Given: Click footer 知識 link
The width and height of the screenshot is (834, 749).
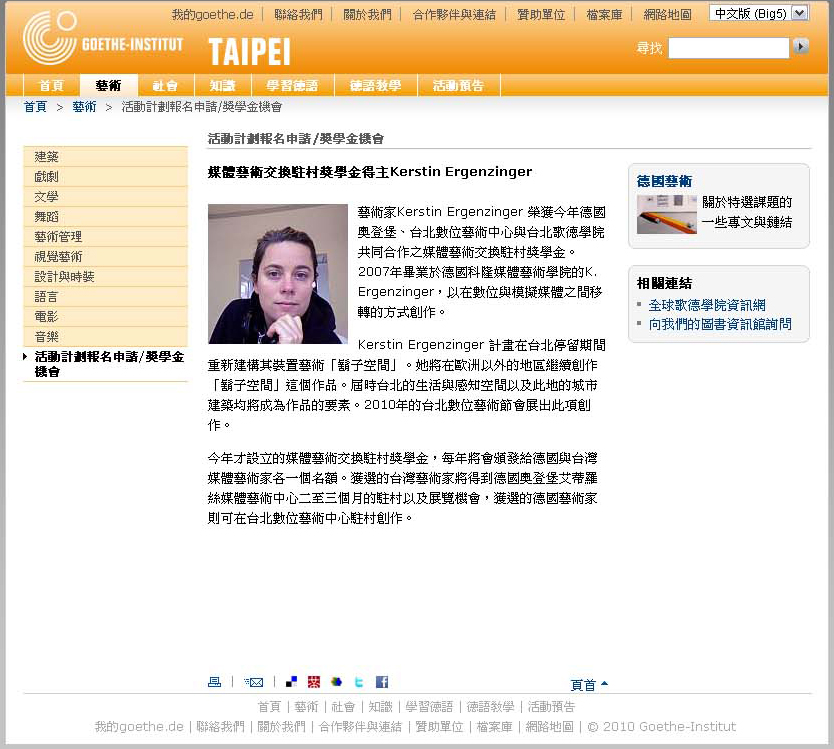Looking at the screenshot, I should pyautogui.click(x=380, y=707).
